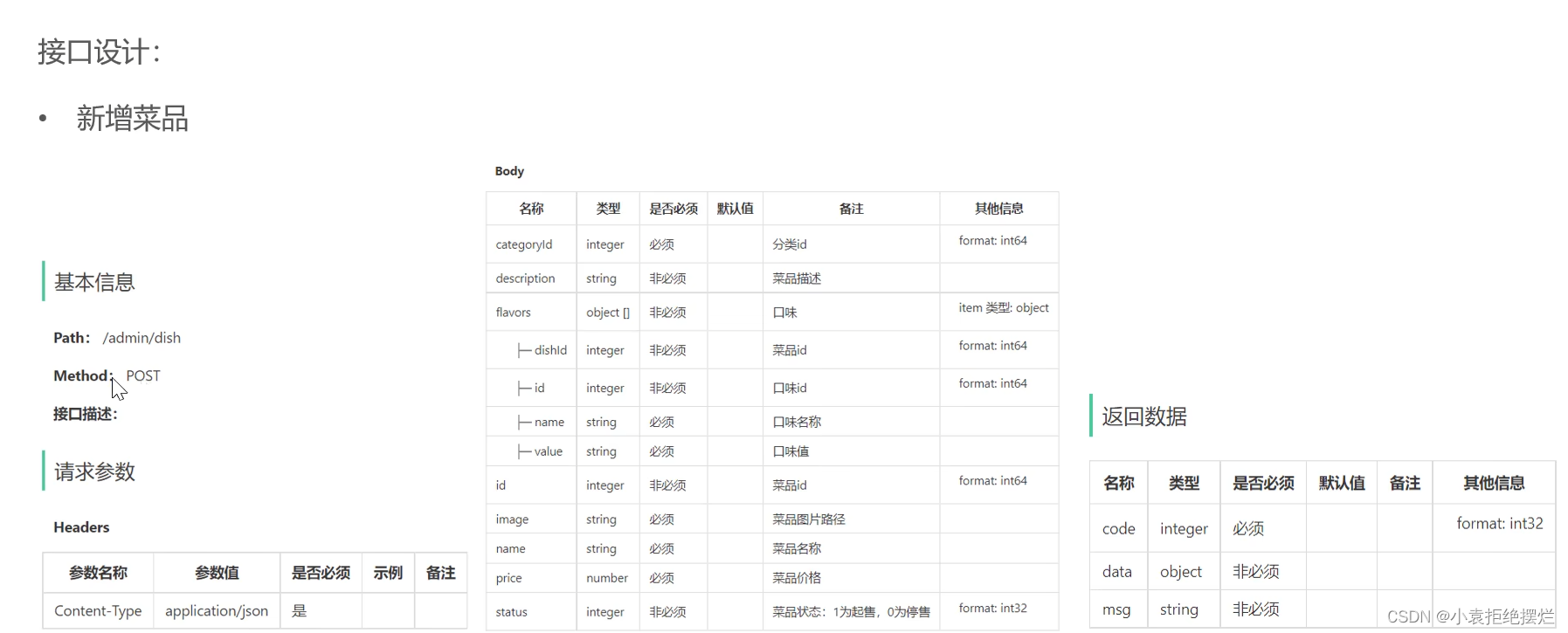Click the '参数值' column header
The width and height of the screenshot is (1568, 633).
pyautogui.click(x=217, y=573)
